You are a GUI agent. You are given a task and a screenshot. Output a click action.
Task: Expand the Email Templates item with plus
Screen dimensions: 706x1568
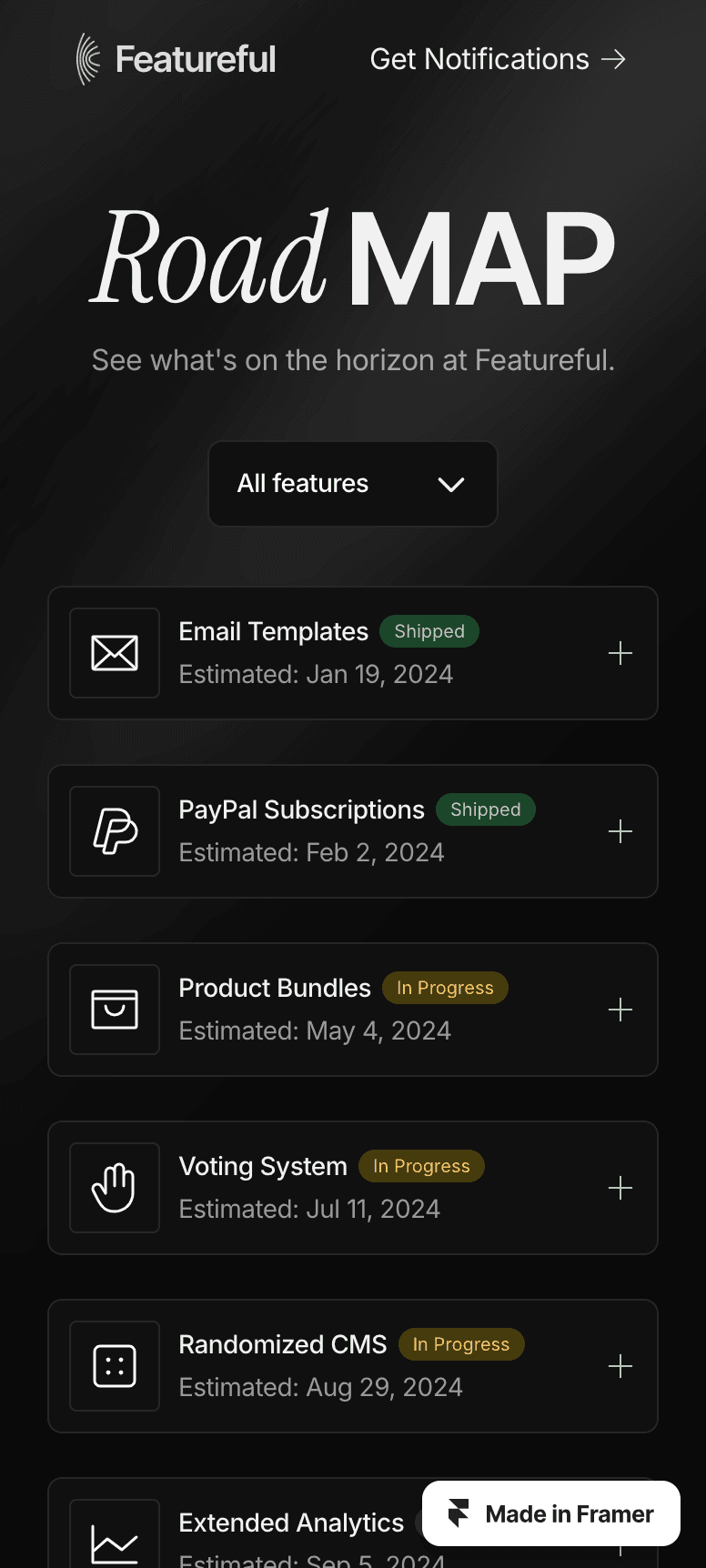[620, 653]
